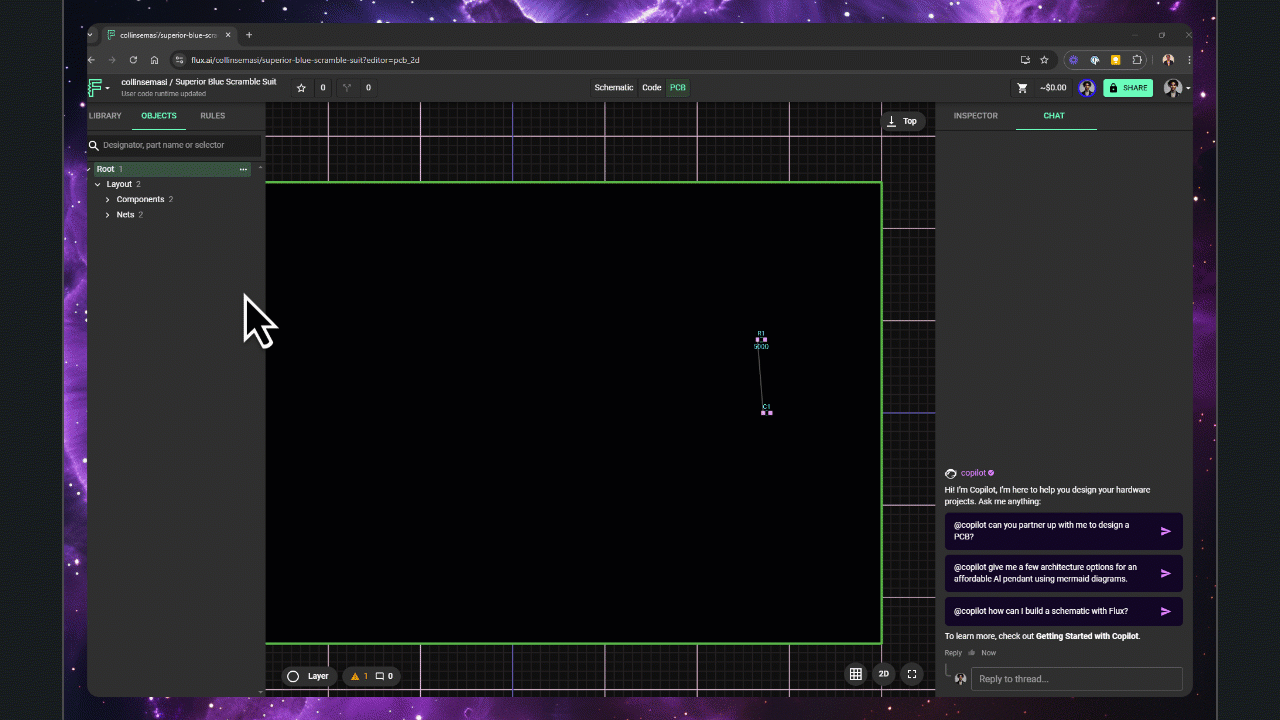Click the yellow browser extension icon
This screenshot has width=1280, height=720.
point(1115,60)
